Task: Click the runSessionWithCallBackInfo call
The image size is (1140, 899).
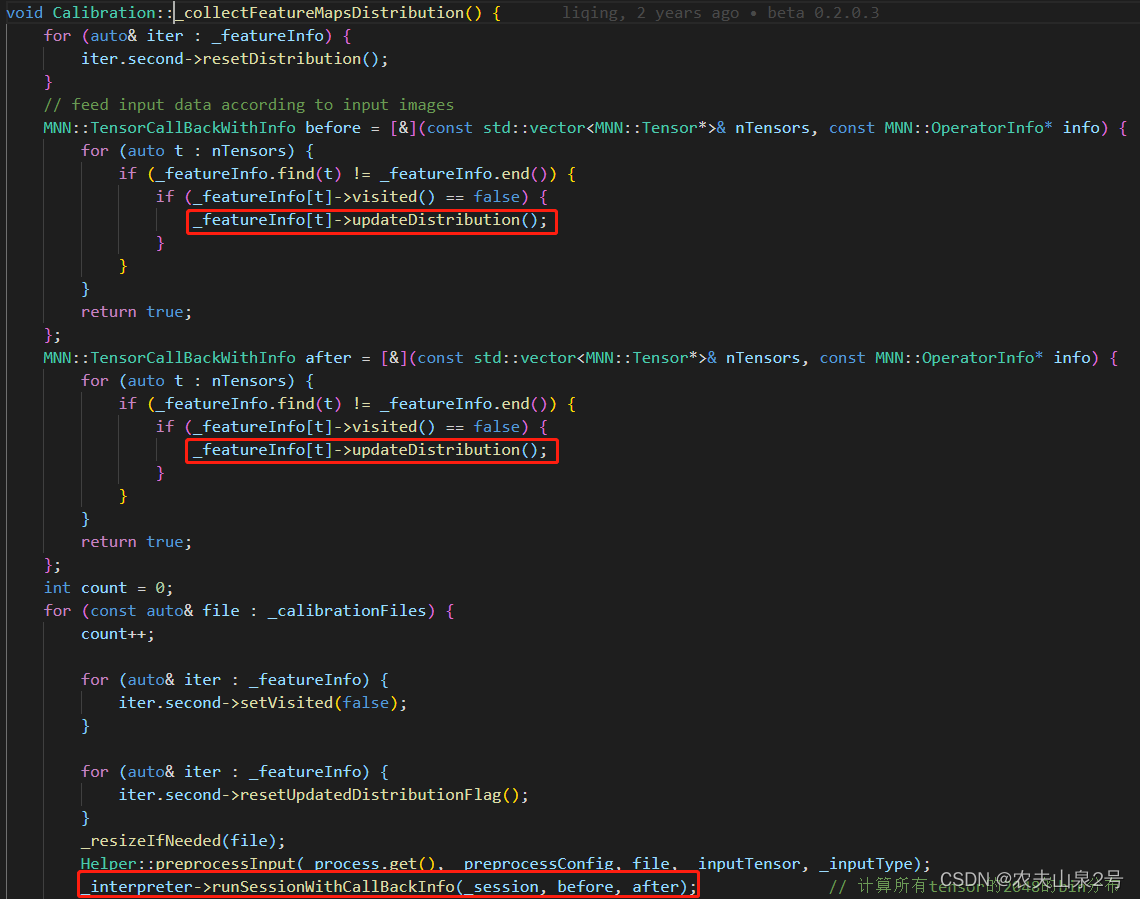Action: pyautogui.click(x=389, y=887)
